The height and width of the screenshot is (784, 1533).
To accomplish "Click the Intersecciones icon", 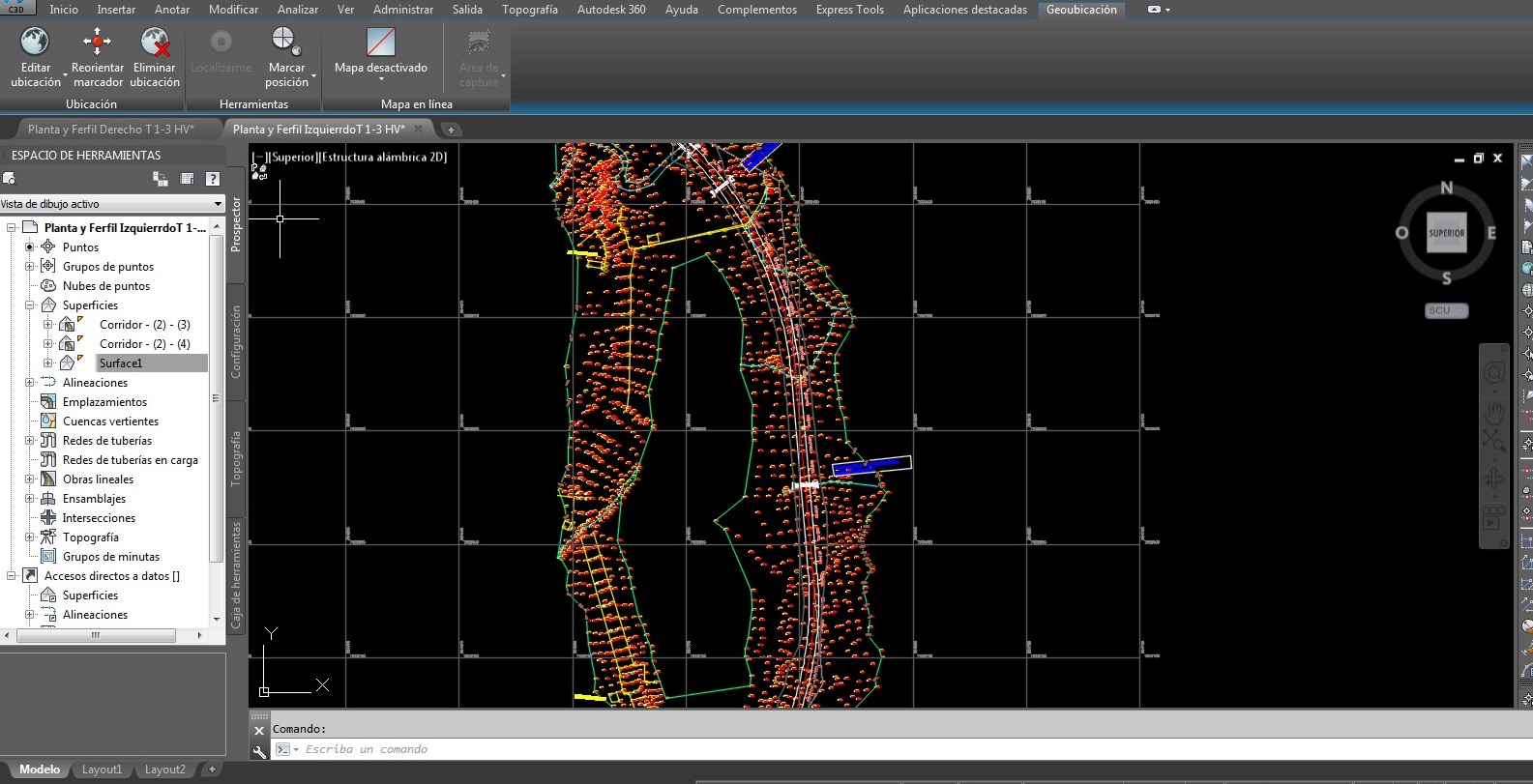I will tap(48, 518).
